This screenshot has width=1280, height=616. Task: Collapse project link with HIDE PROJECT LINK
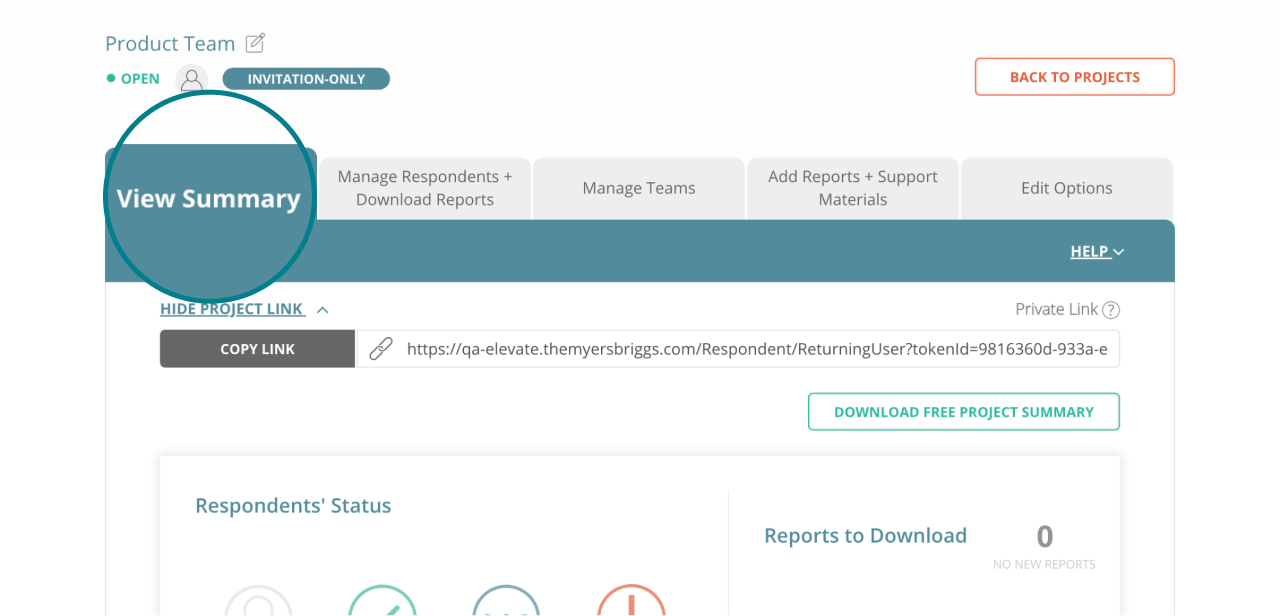[x=245, y=309]
